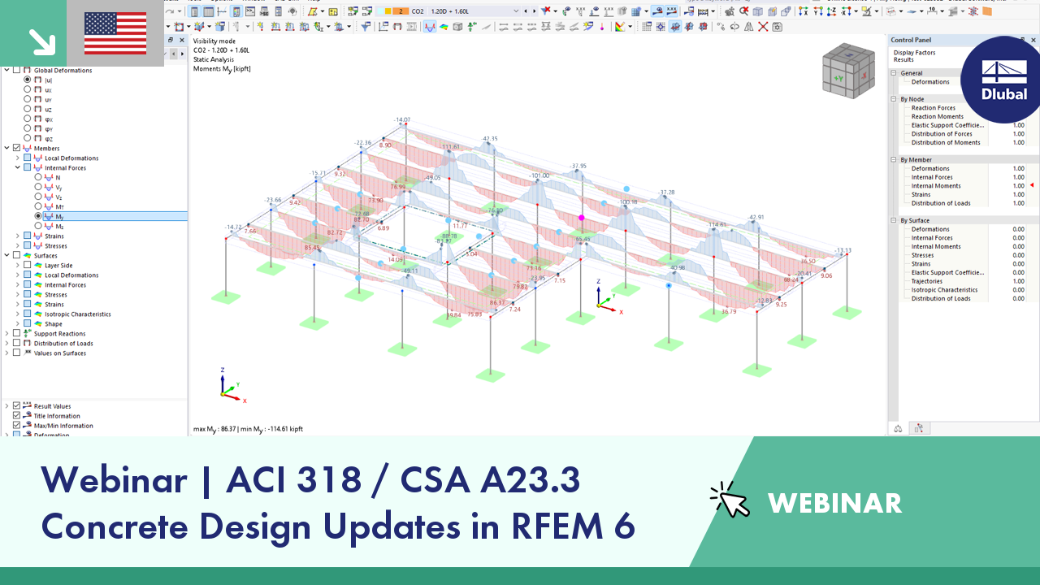This screenshot has height=585, width=1040.
Task: Click red slider marker beside Internal Moments
Action: (x=1031, y=186)
